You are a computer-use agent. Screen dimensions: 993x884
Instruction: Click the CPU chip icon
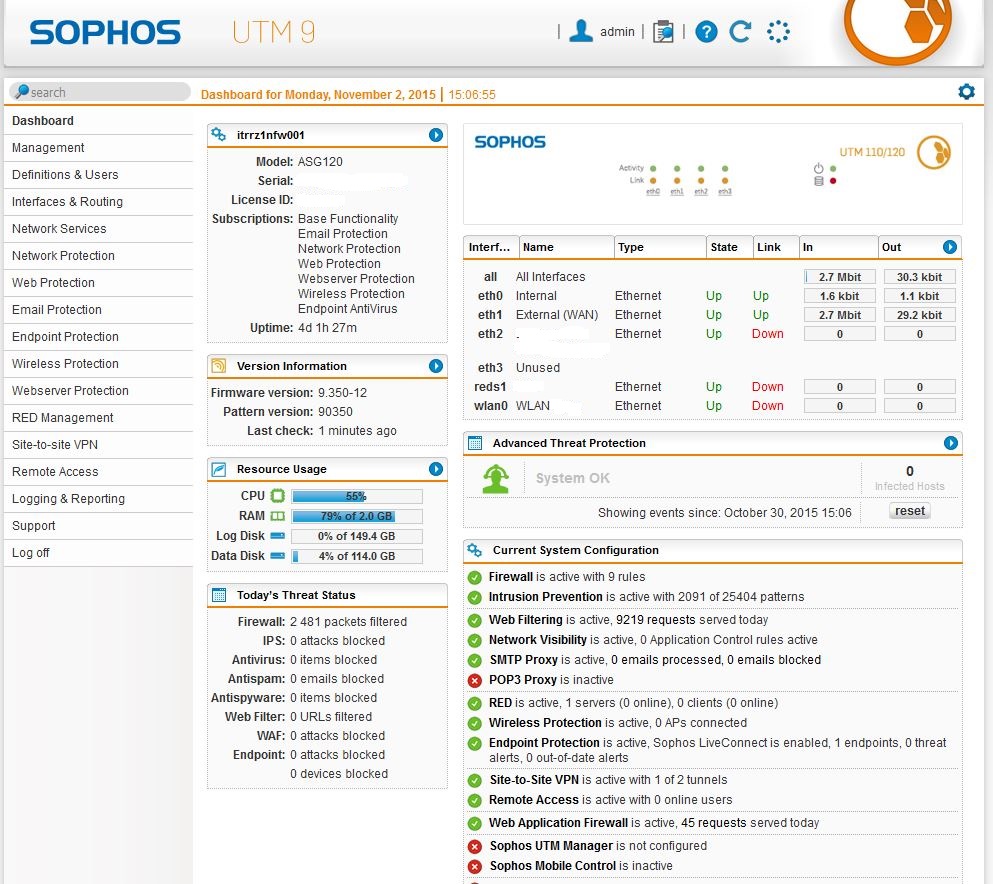tap(277, 495)
